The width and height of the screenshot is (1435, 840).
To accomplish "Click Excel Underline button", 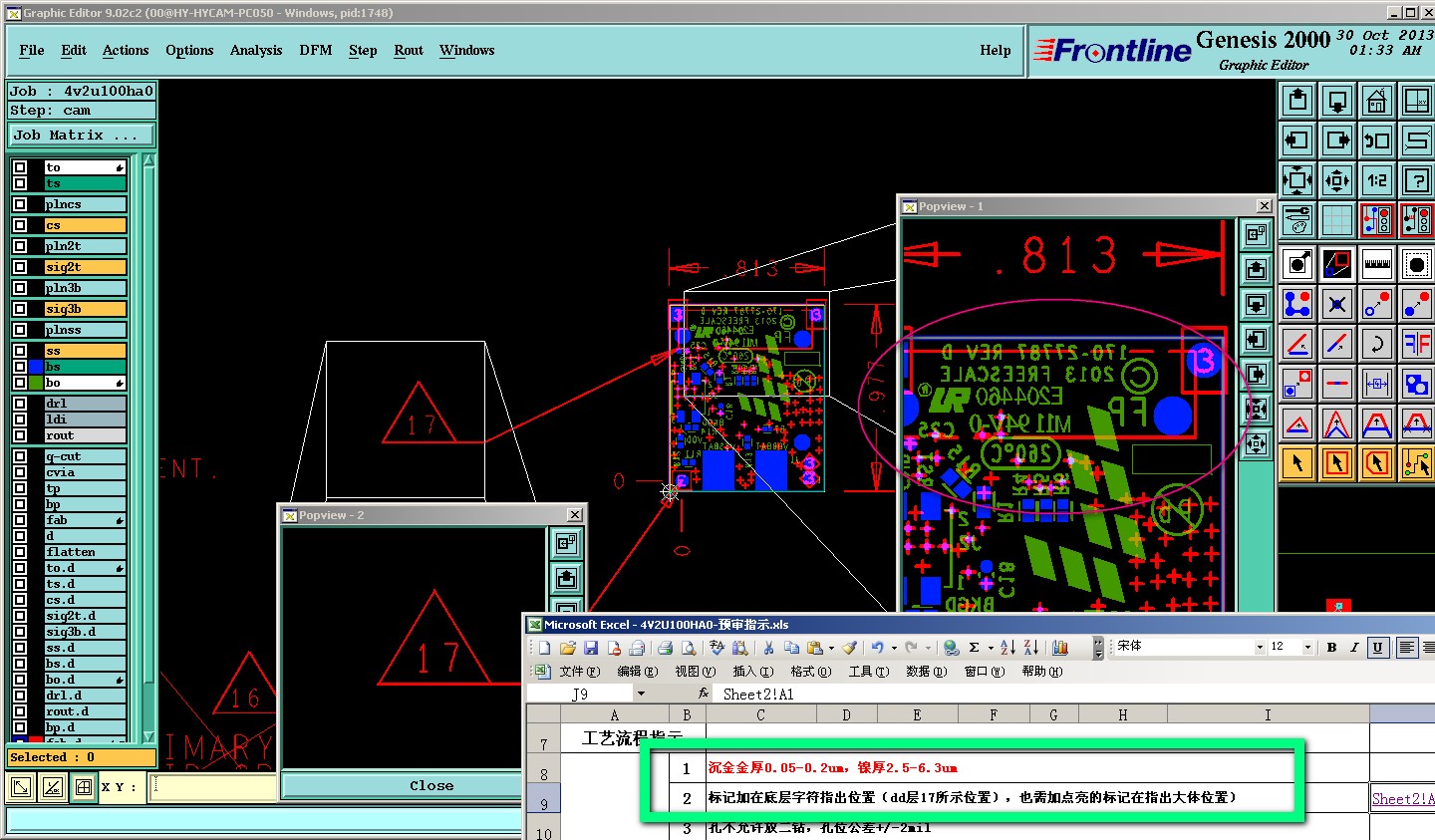I will [x=1377, y=648].
